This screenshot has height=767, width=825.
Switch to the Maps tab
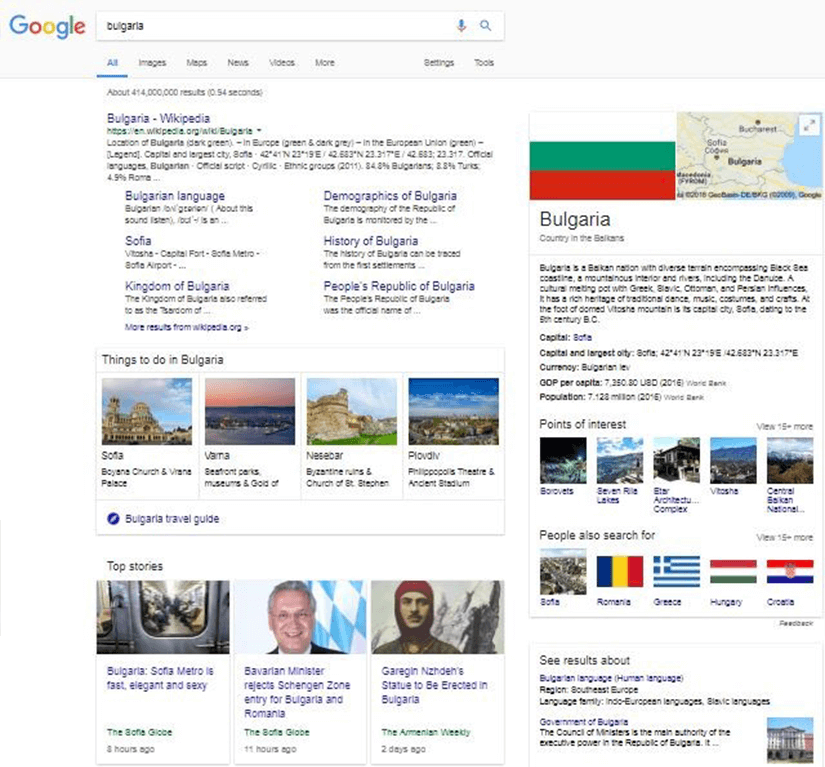(197, 63)
